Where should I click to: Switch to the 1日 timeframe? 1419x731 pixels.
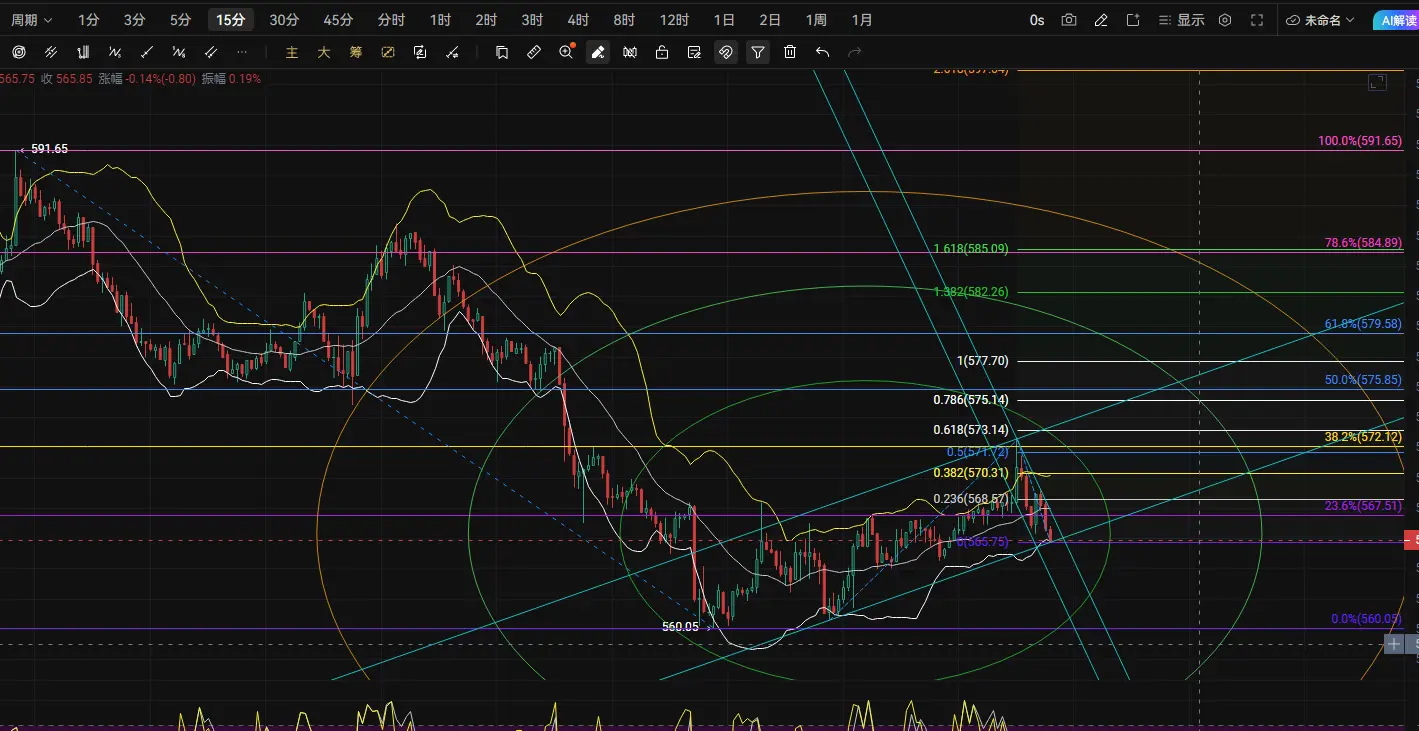tap(724, 20)
